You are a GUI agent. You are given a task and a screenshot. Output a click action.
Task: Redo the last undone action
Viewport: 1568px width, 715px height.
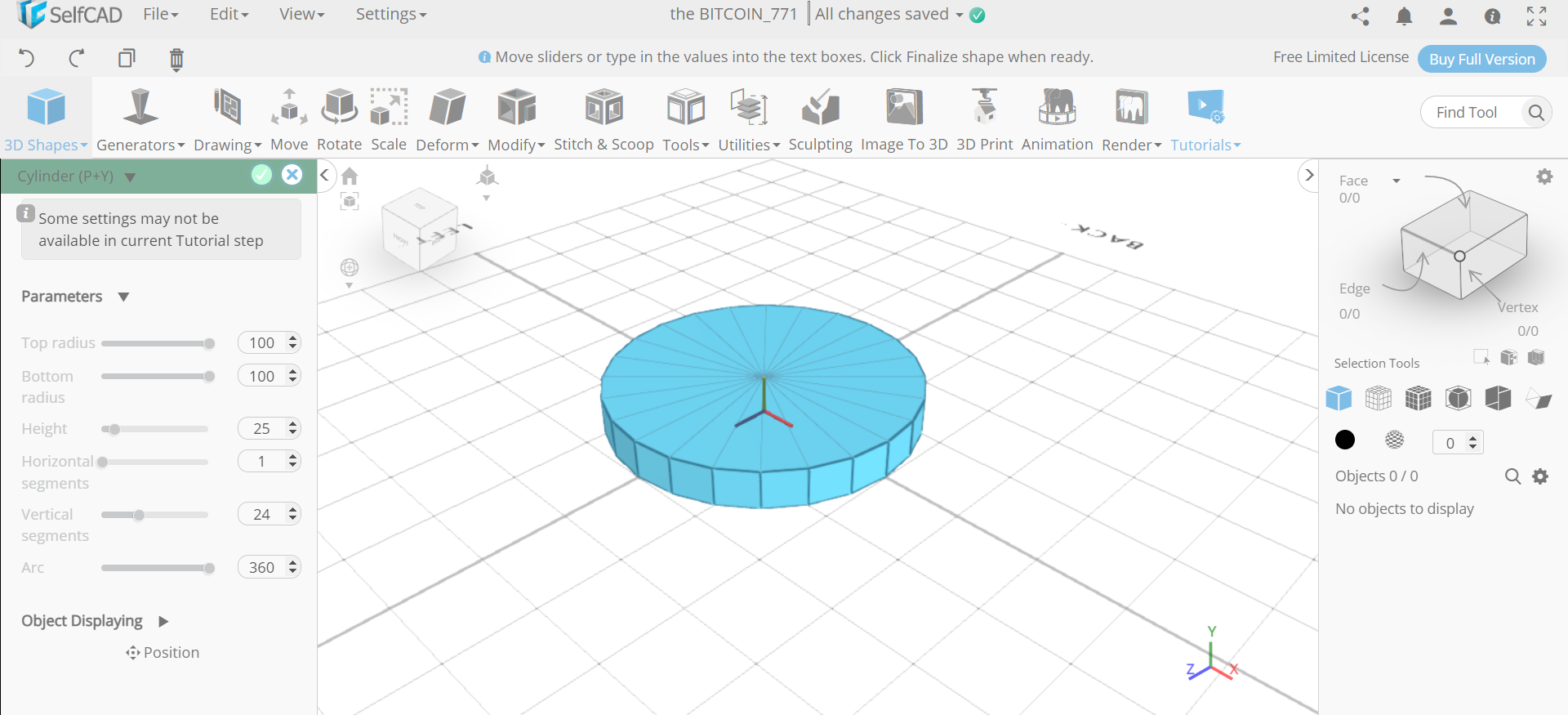tap(77, 58)
